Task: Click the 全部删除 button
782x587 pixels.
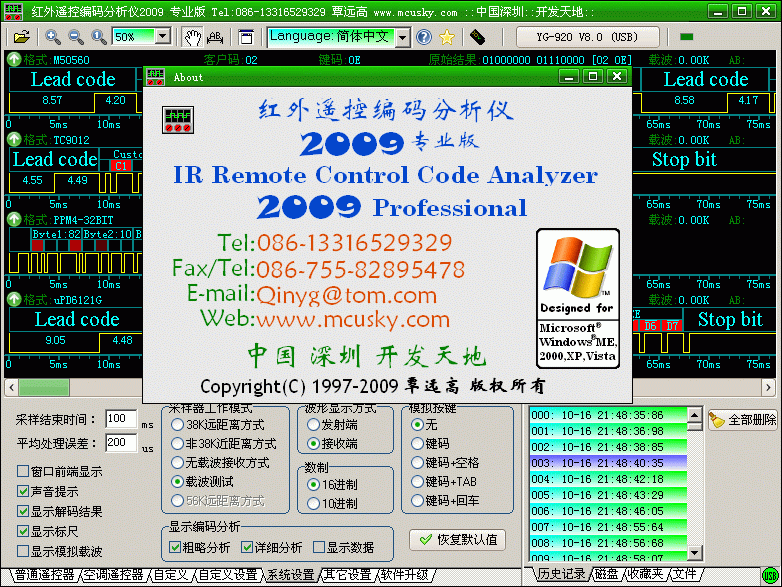Action: [x=743, y=420]
